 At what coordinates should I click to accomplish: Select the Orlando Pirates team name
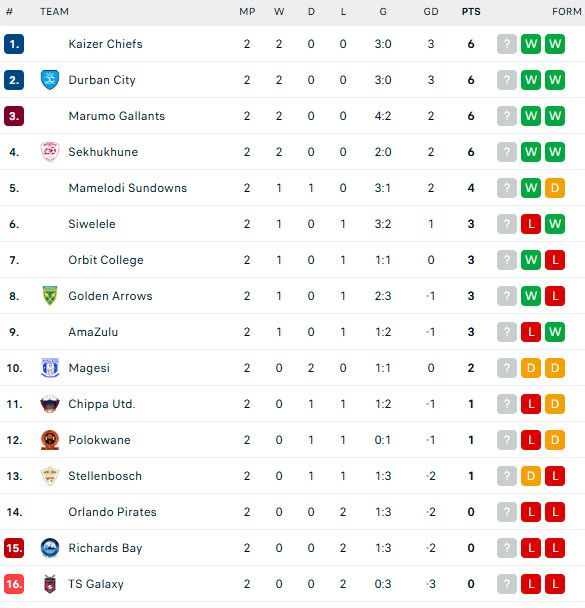point(112,512)
